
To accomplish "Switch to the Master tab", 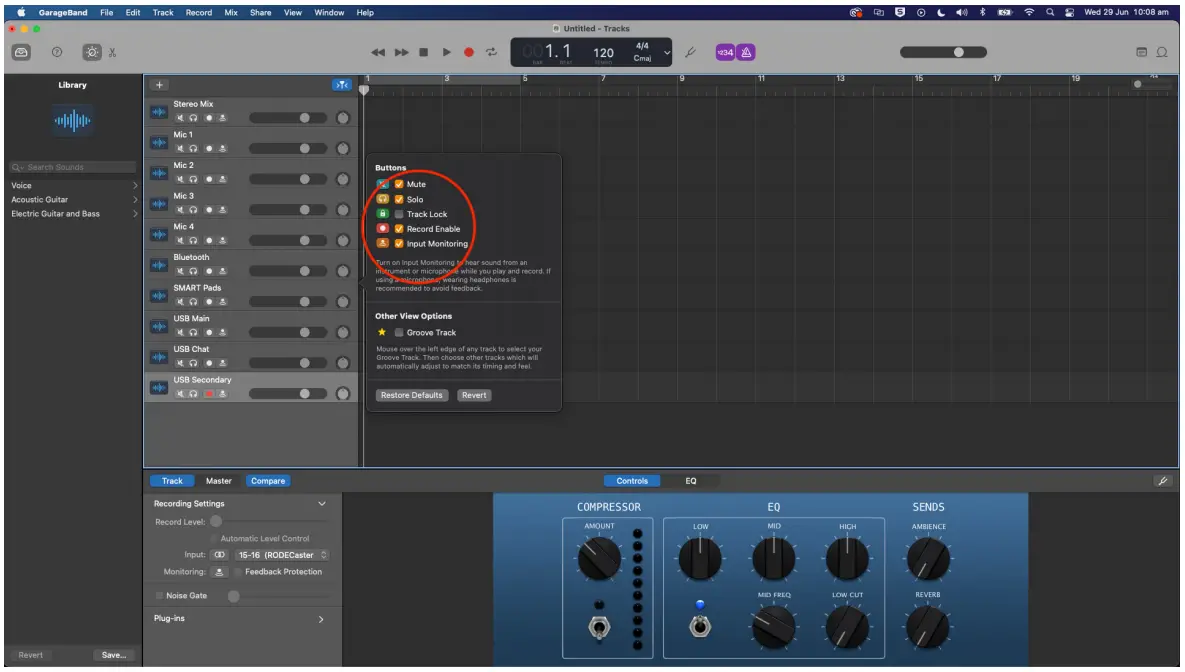I will pos(219,480).
